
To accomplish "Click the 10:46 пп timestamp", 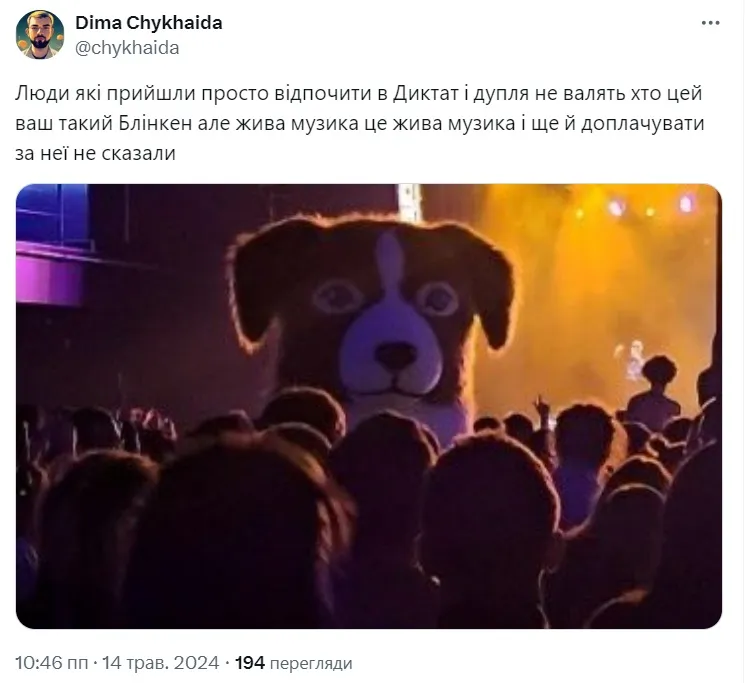I will (51, 663).
